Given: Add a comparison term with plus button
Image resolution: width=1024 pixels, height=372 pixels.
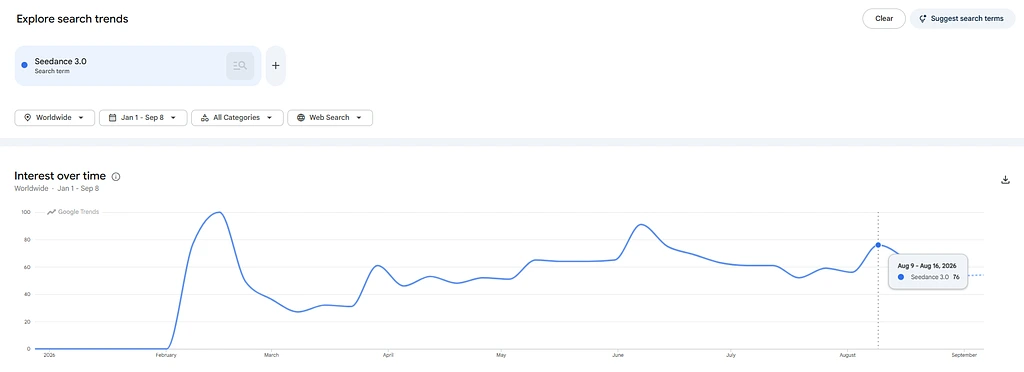Looking at the screenshot, I should coord(276,65).
